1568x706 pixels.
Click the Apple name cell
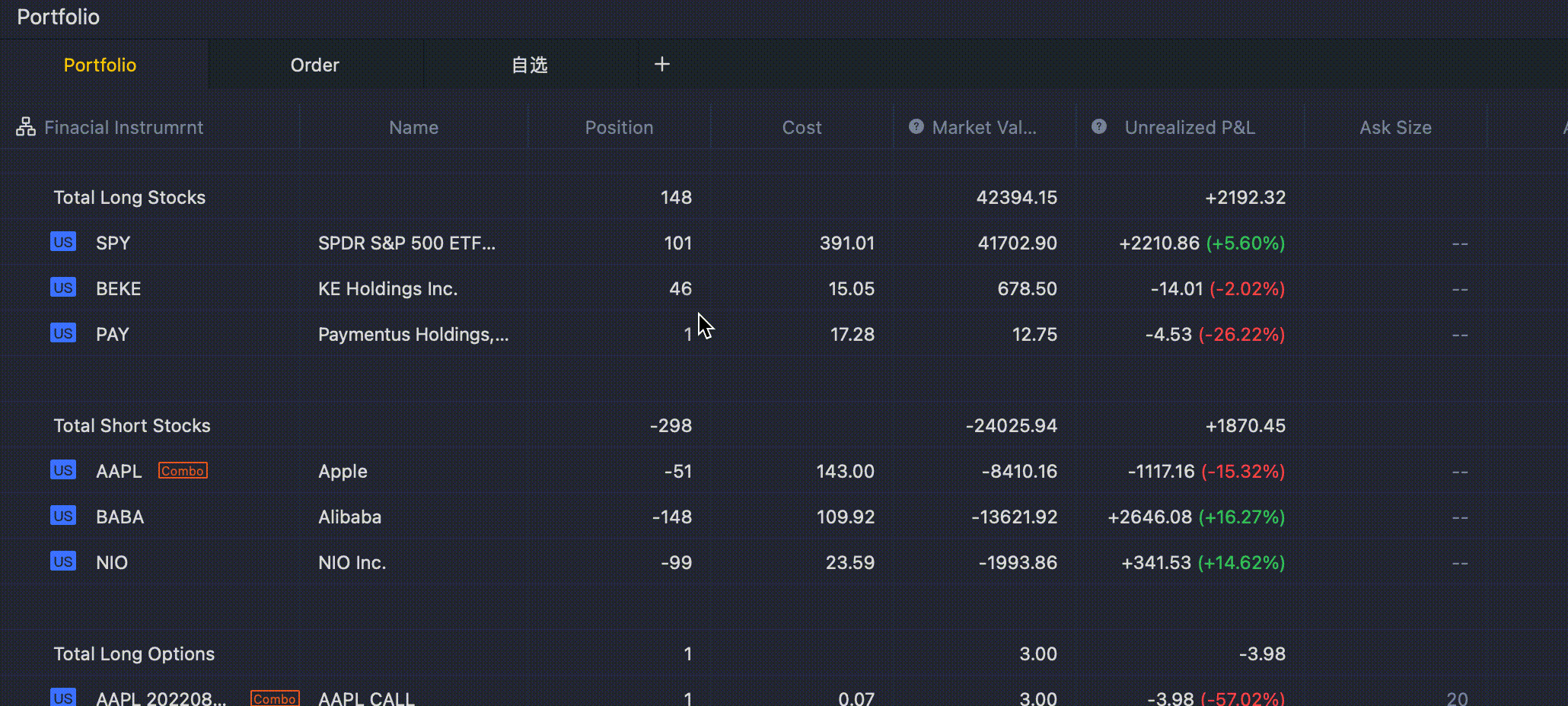[x=343, y=471]
